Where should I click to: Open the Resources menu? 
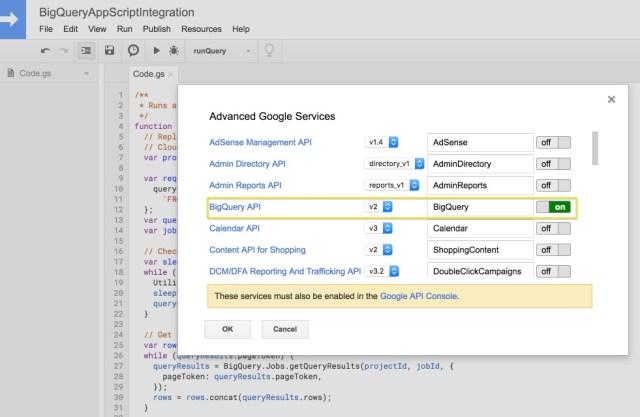[x=201, y=29]
